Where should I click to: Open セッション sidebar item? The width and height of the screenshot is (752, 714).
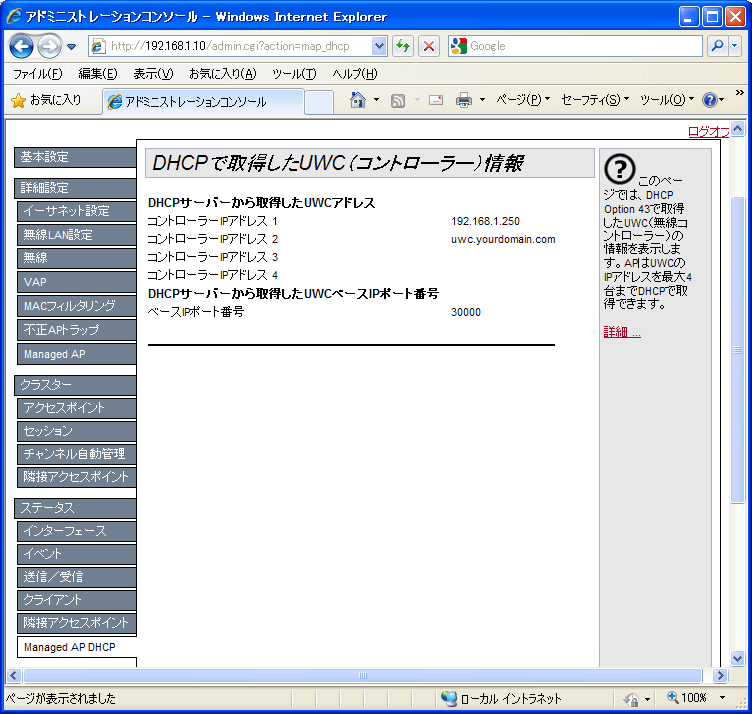pyautogui.click(x=77, y=431)
